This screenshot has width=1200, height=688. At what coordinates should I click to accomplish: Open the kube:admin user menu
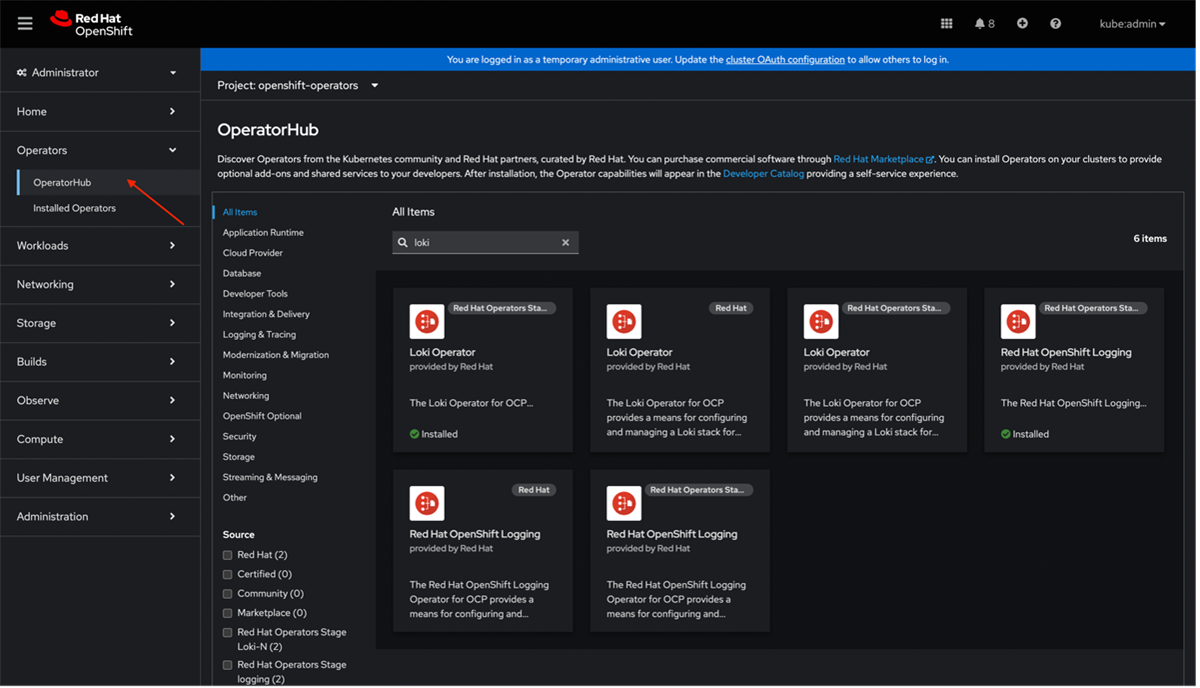click(1130, 23)
